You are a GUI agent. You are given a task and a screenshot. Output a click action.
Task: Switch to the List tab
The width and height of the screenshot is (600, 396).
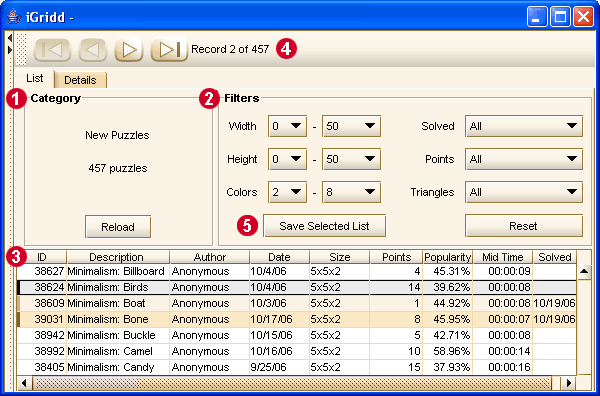point(34,78)
